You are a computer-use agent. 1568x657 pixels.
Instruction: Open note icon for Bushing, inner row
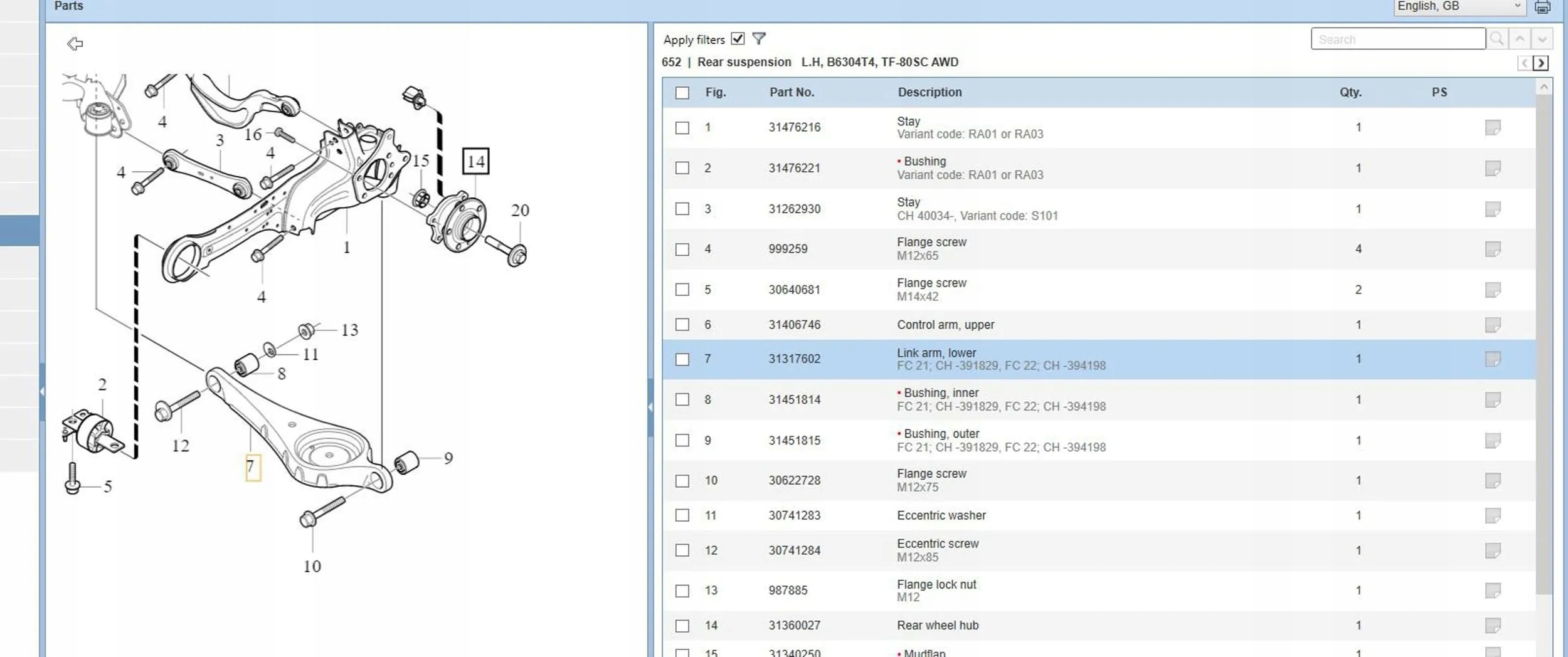point(1493,399)
